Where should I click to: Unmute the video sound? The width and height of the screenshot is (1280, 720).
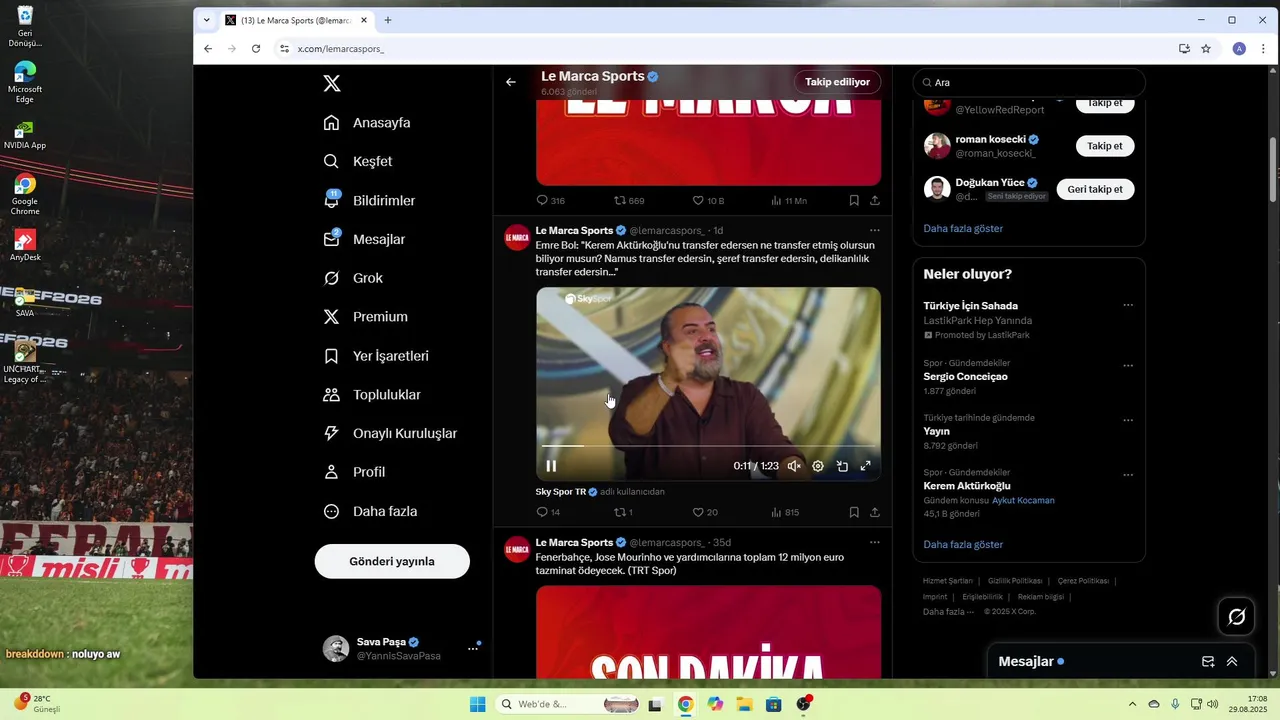coord(794,466)
